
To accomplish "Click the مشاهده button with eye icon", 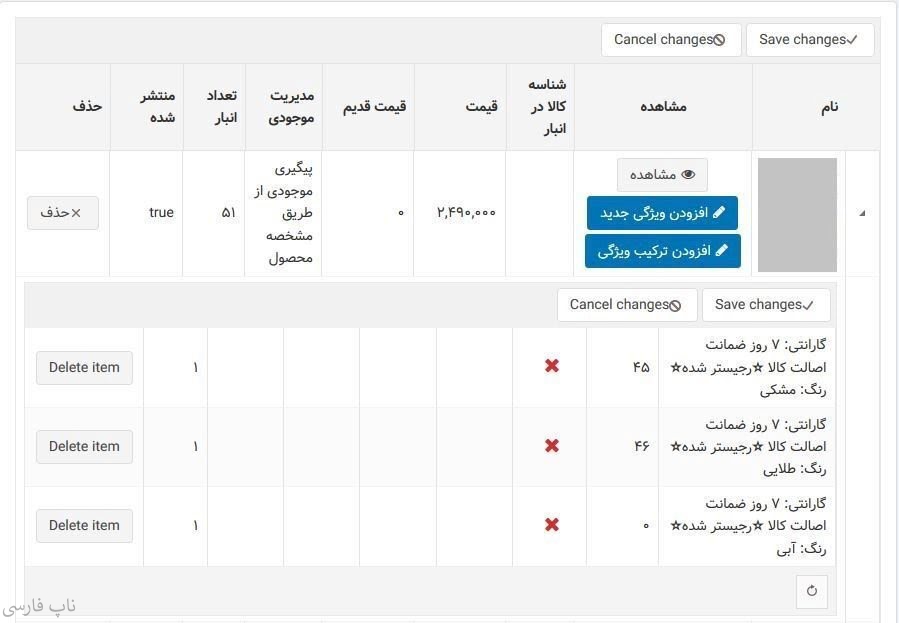I will 662,175.
